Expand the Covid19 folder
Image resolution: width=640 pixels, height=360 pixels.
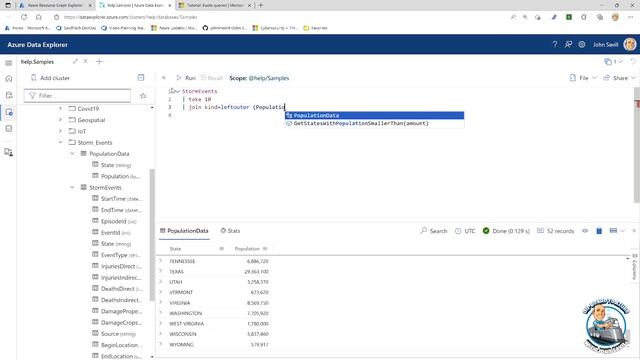[60, 109]
